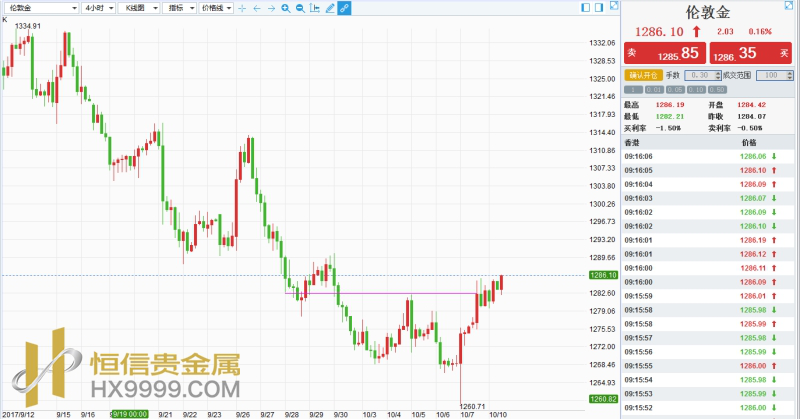Viewport: 800px width, 419px height.
Task: Open the 指标 indicators menu
Action: coord(180,8)
